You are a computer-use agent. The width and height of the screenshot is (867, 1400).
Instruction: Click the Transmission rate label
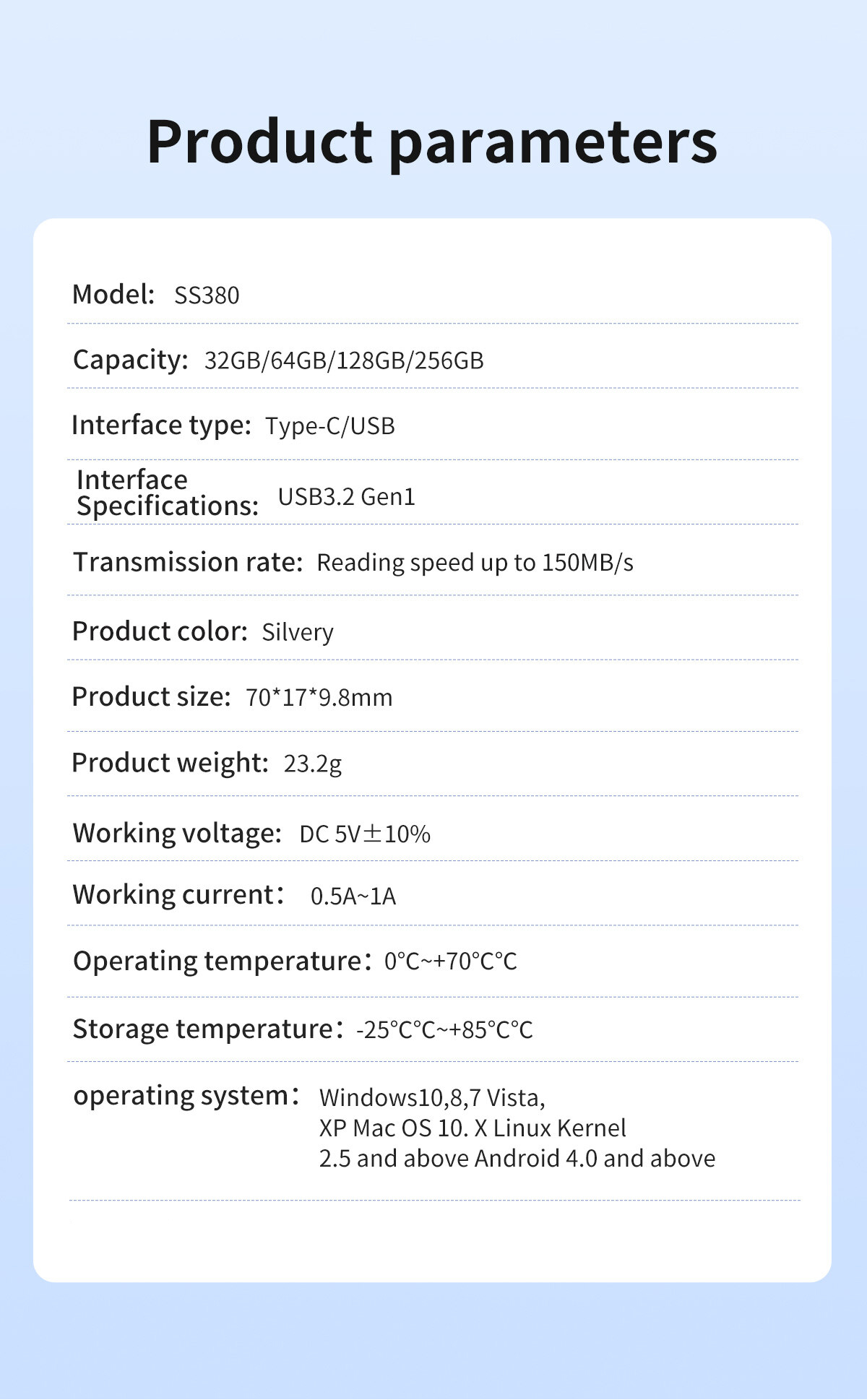click(x=188, y=562)
